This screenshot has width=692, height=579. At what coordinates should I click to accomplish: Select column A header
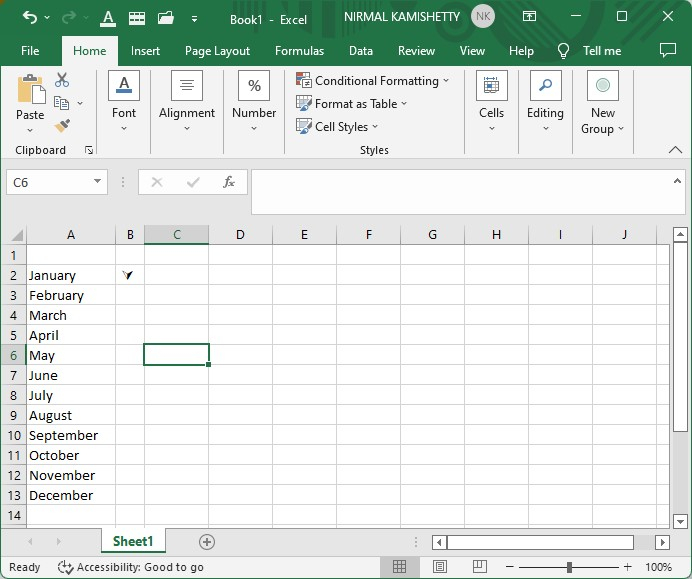[x=71, y=235]
